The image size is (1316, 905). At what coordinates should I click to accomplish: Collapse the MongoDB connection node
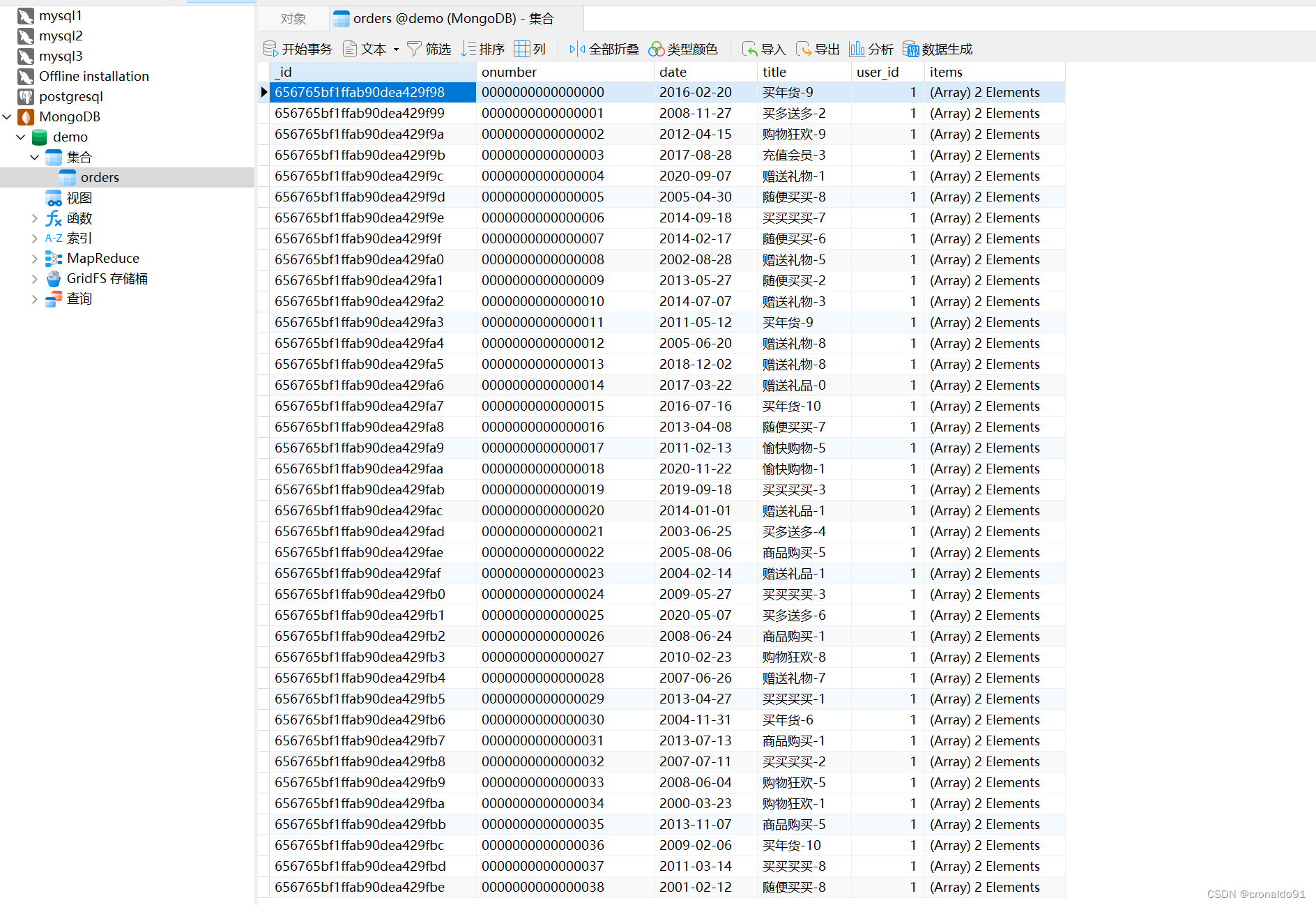(8, 116)
